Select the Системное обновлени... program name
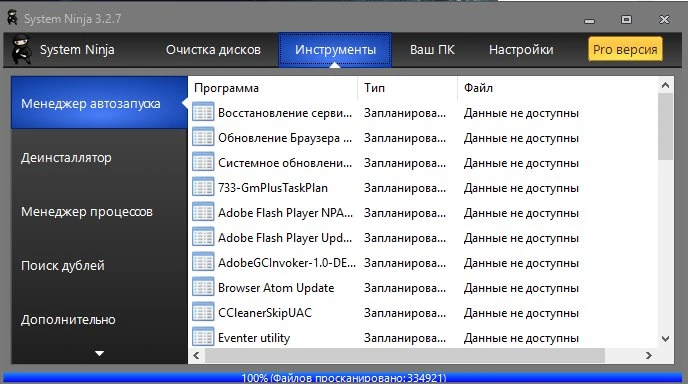This screenshot has width=688, height=384. [285, 163]
